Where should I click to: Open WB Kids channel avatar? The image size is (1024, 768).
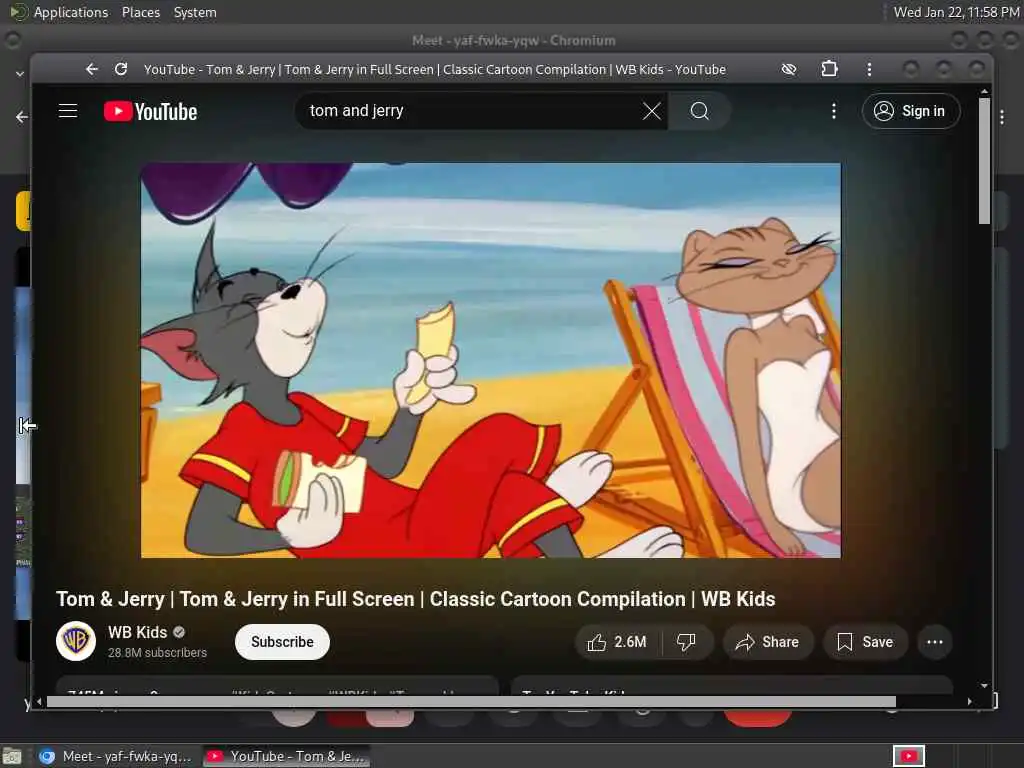coord(76,641)
